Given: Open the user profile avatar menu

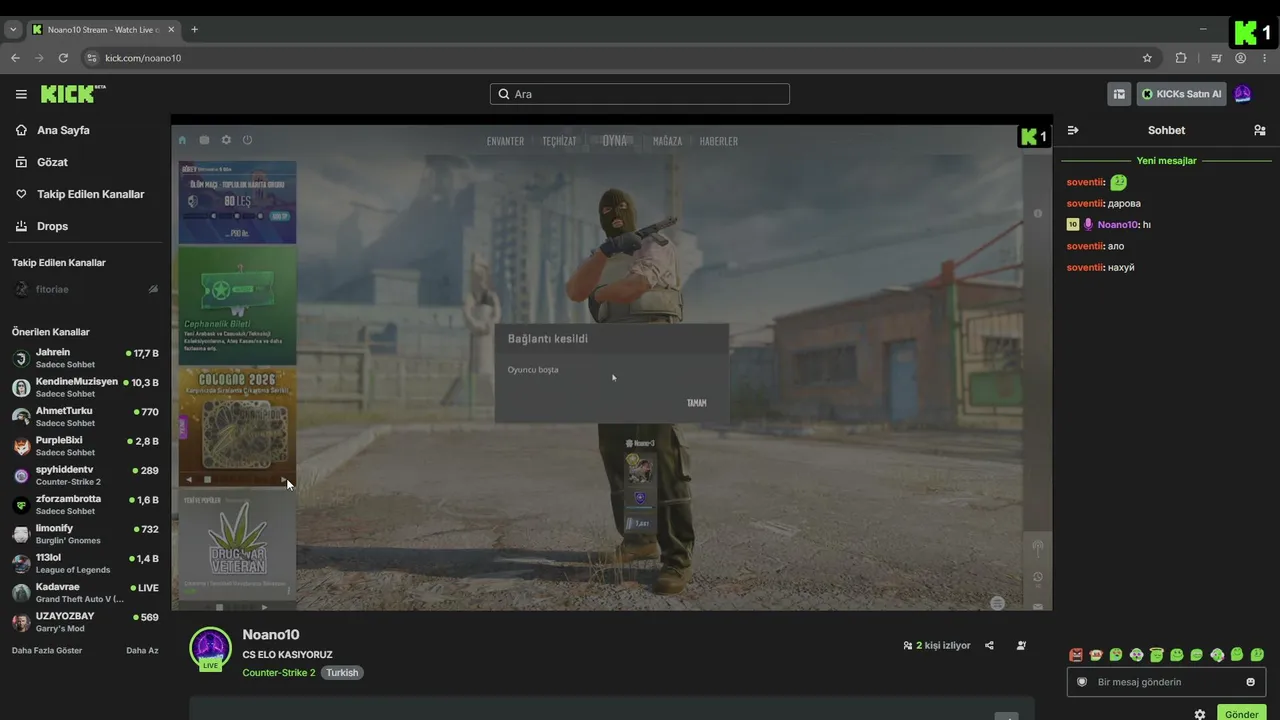Looking at the screenshot, I should (x=1242, y=94).
